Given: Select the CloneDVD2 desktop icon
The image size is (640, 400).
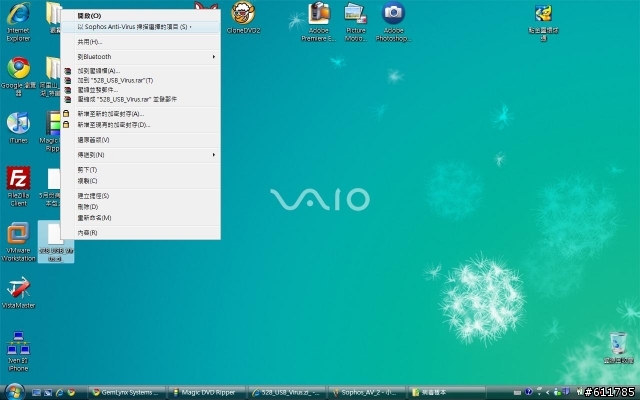Looking at the screenshot, I should pyautogui.click(x=243, y=18).
